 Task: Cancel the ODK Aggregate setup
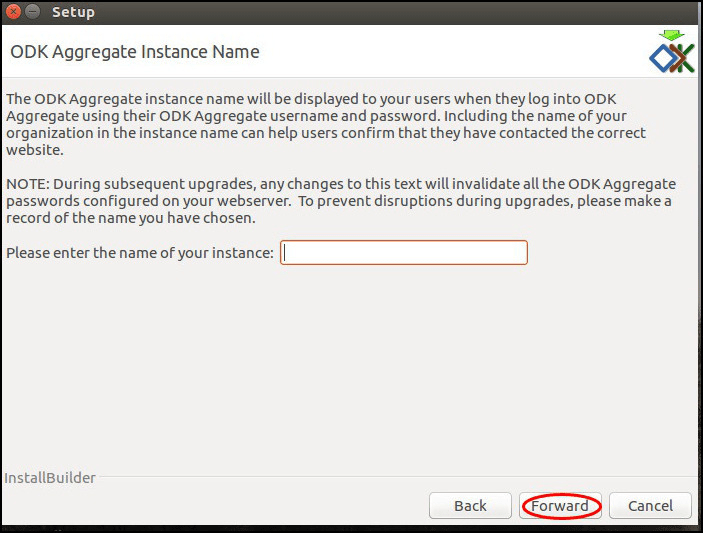(x=650, y=506)
